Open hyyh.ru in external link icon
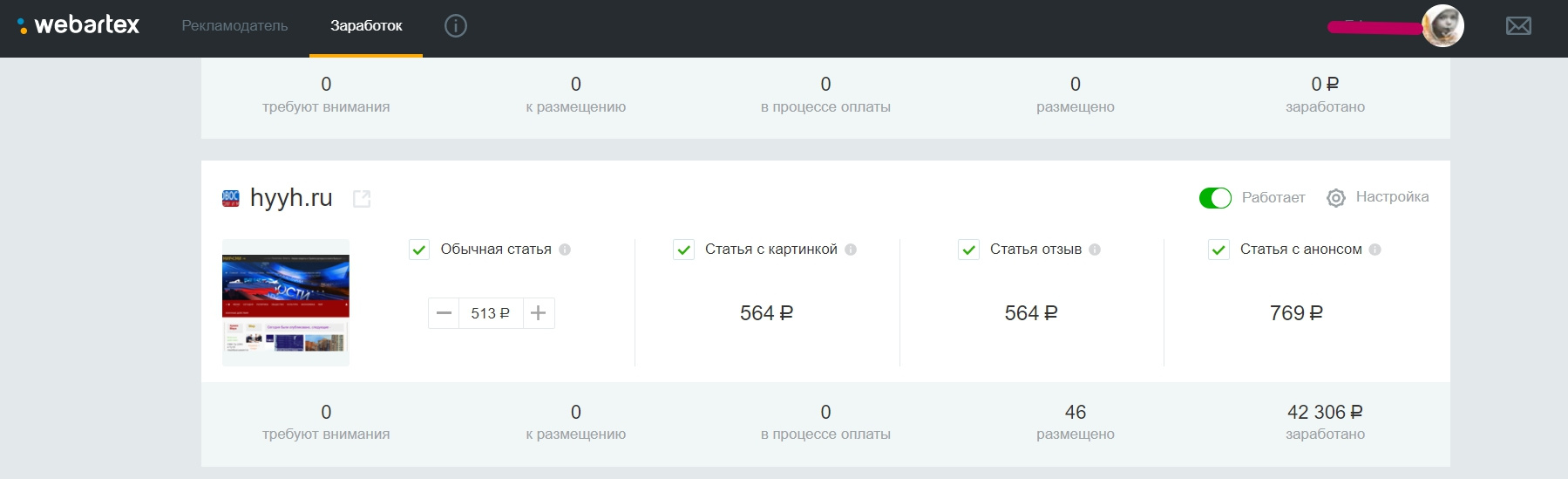Screen dimensions: 1568x479 click(x=362, y=199)
